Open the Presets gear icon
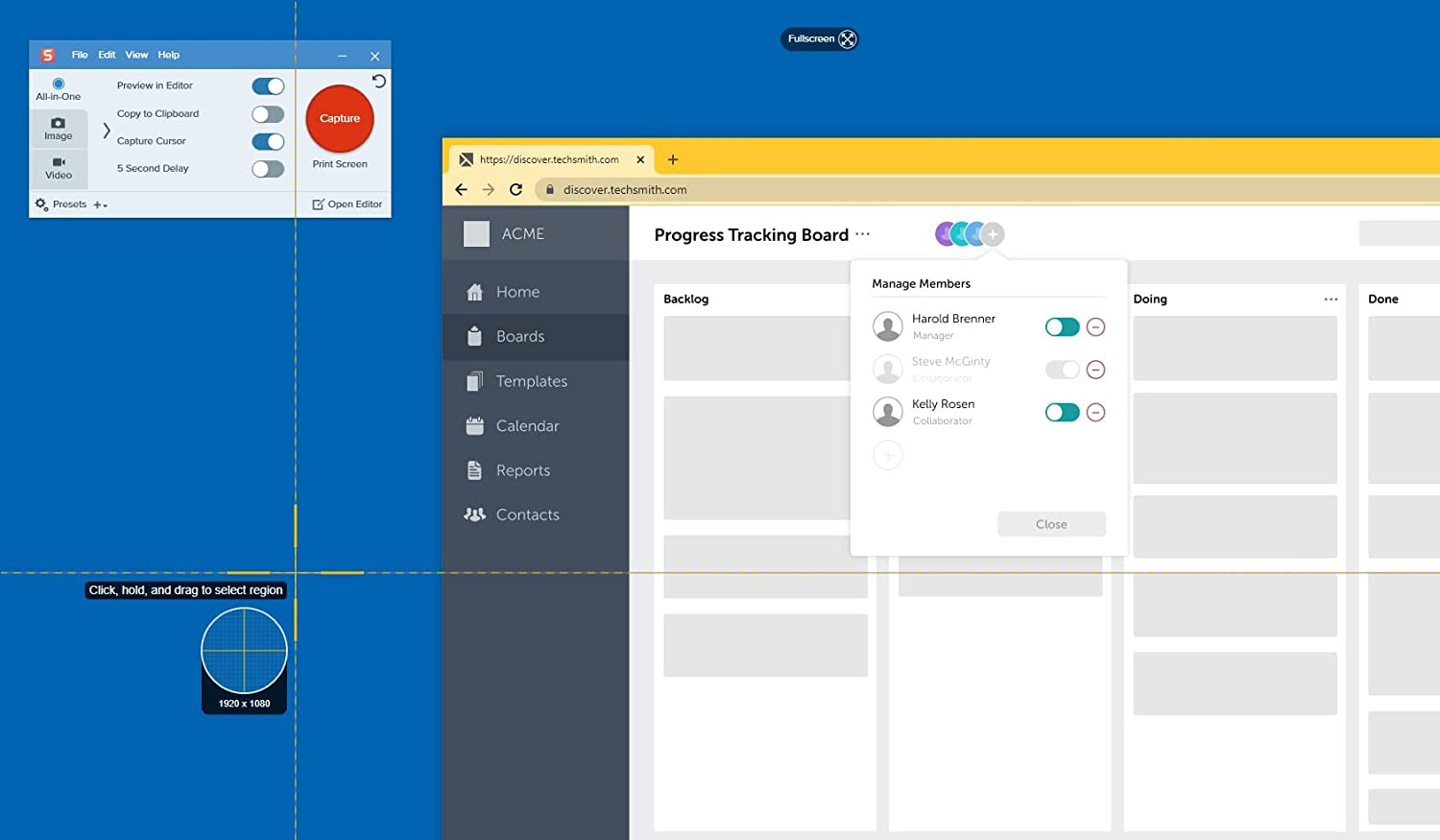 tap(41, 204)
